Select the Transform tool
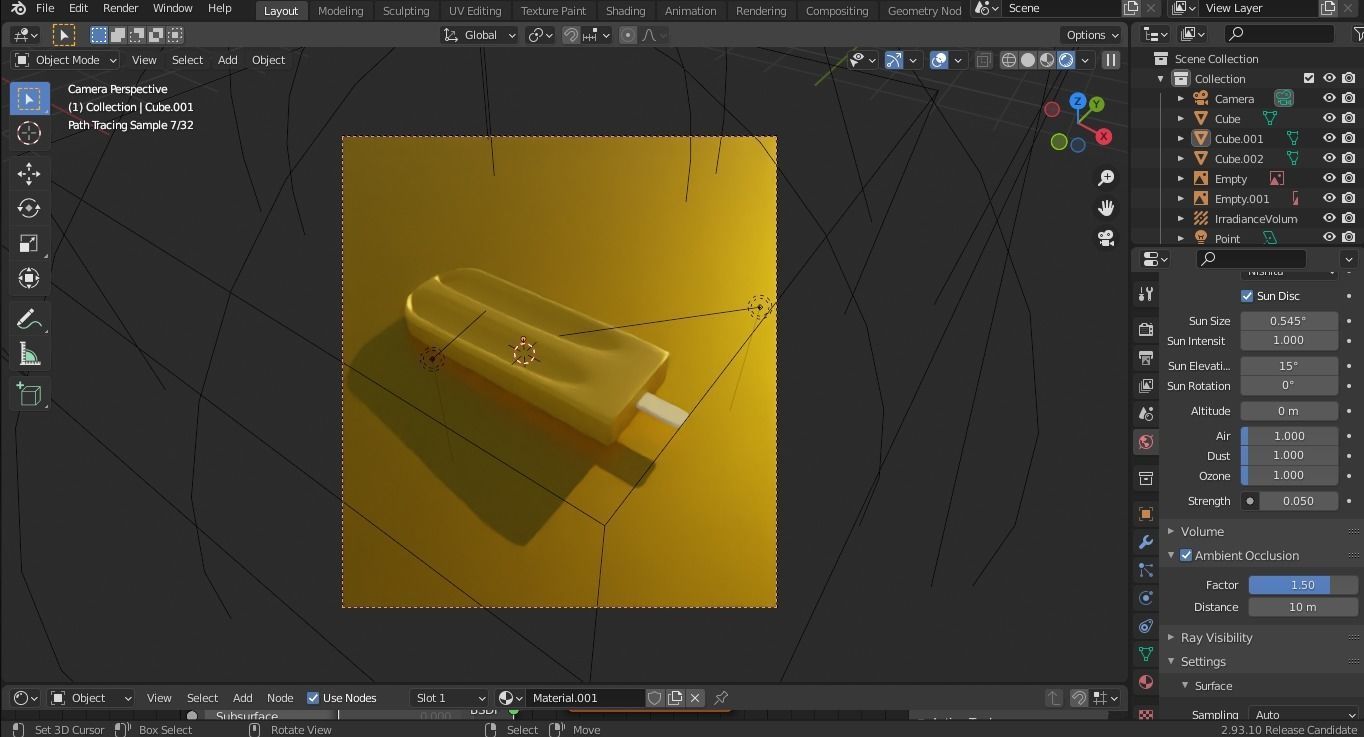 29,278
